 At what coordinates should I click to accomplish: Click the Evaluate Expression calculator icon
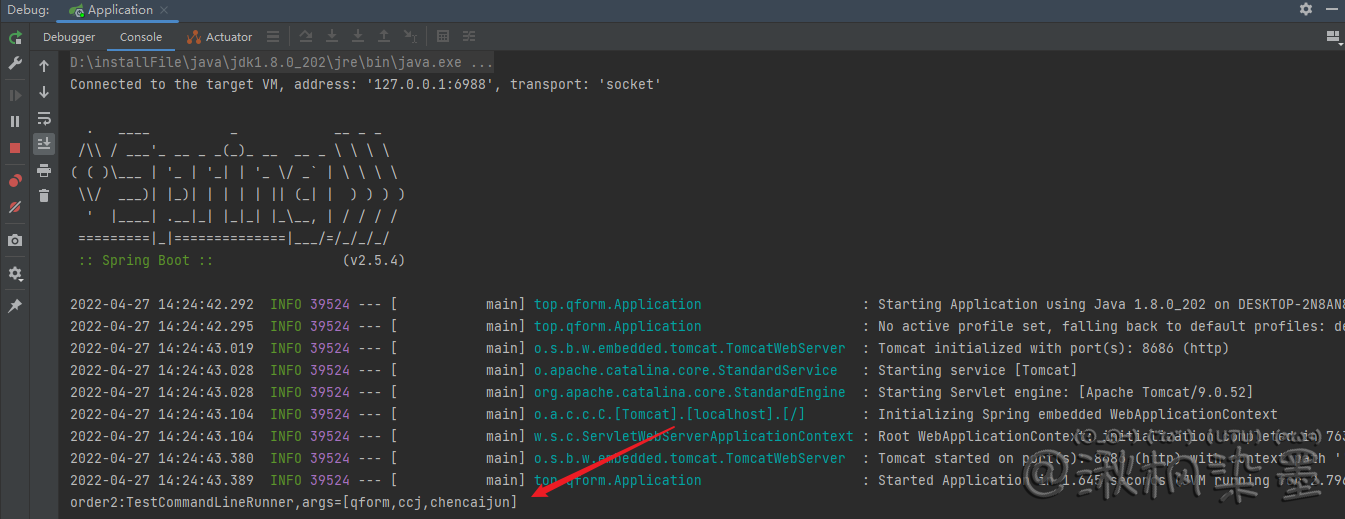pyautogui.click(x=443, y=37)
